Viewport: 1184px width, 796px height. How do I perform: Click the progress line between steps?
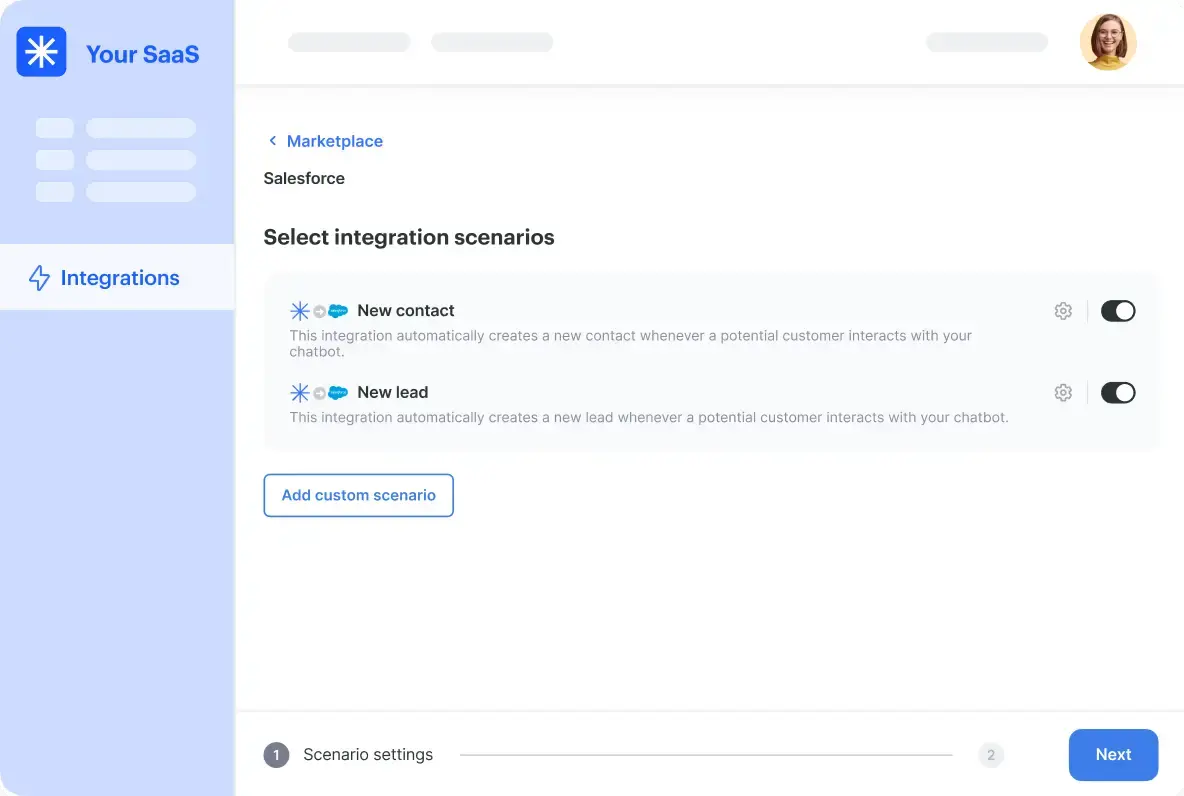click(x=705, y=755)
